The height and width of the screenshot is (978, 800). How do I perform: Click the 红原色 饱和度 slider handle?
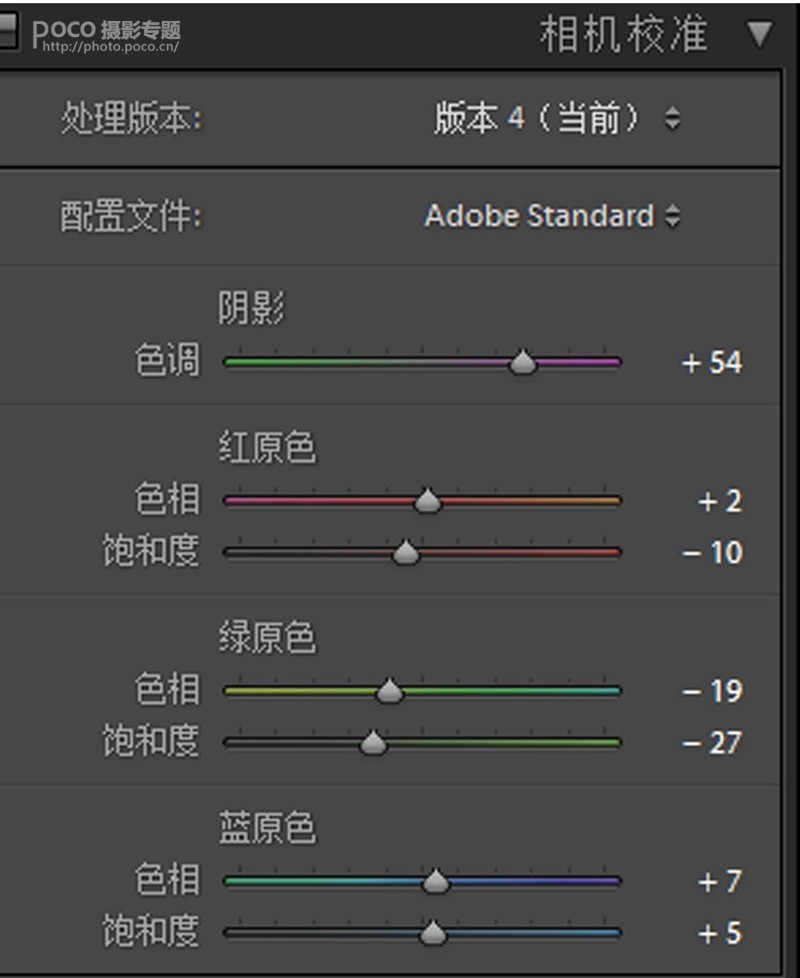point(406,552)
